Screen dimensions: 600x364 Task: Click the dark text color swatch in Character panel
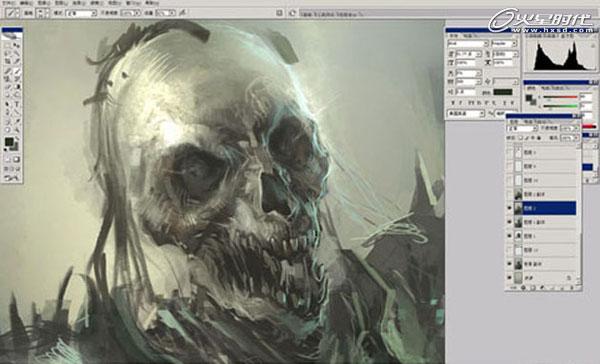(503, 92)
